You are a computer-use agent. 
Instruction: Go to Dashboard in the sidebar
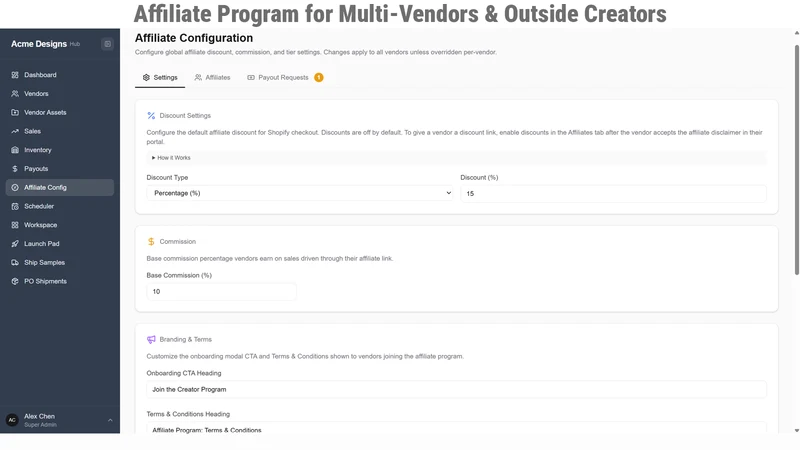point(60,75)
